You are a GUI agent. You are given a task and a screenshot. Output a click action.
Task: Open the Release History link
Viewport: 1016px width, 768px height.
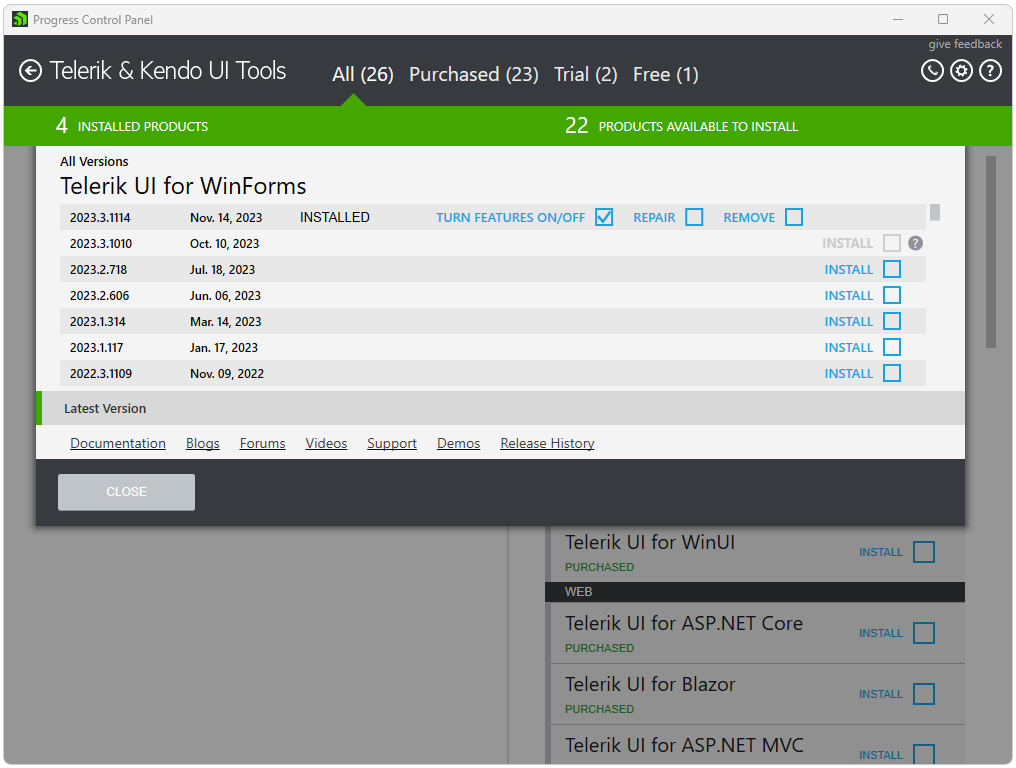546,442
